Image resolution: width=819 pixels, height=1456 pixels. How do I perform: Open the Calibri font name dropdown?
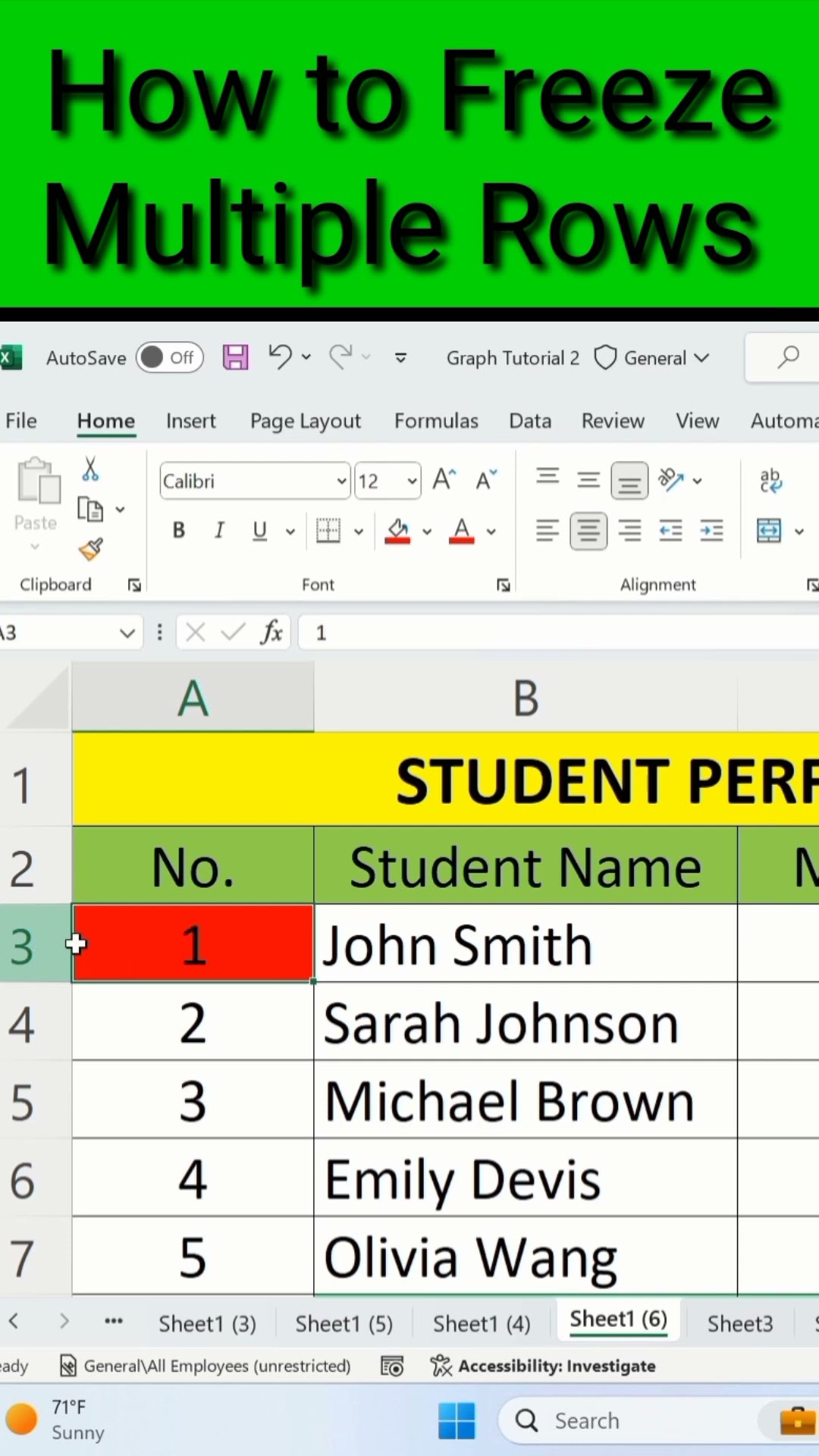point(341,481)
